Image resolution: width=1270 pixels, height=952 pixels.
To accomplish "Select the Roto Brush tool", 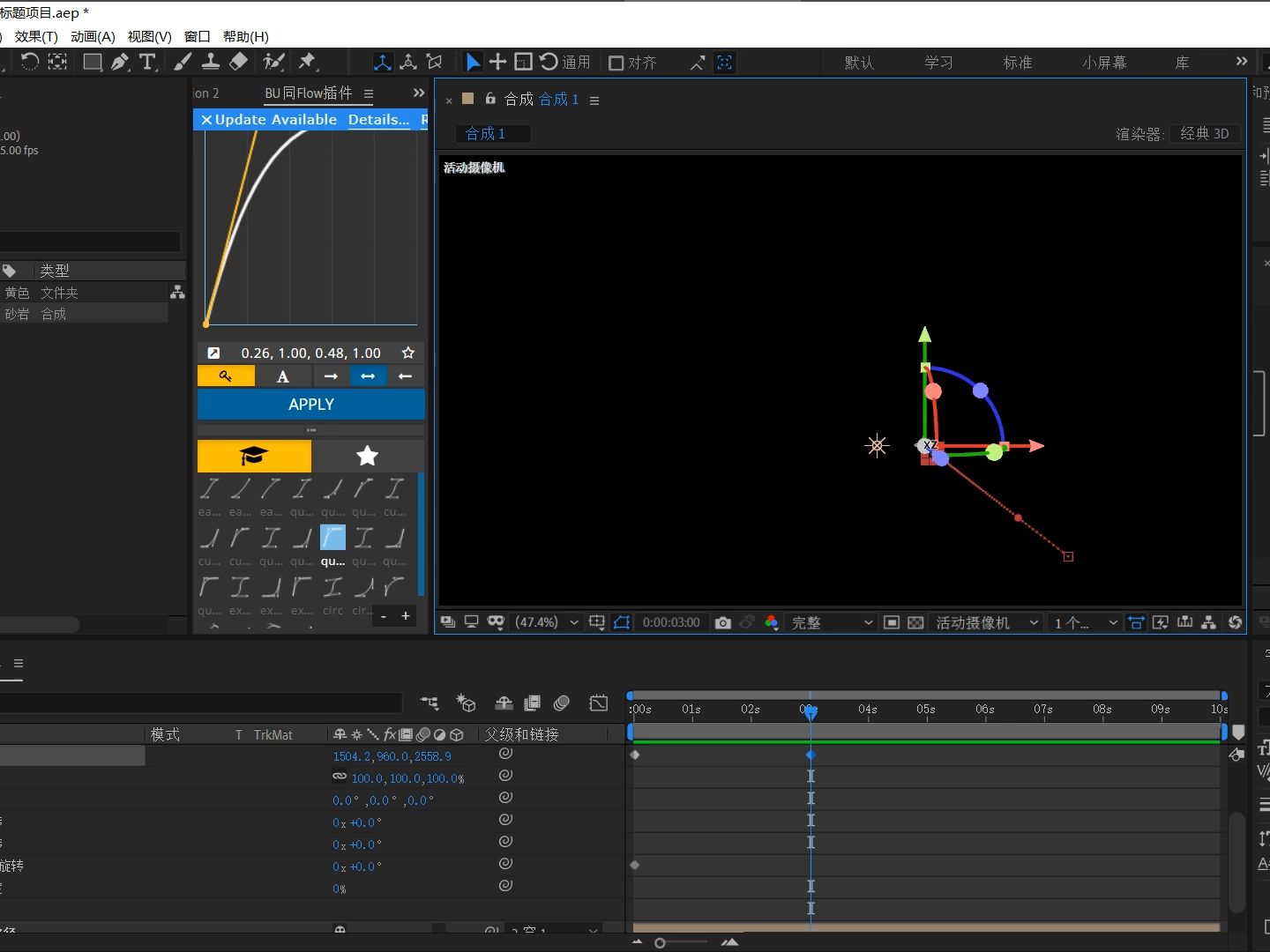I will [274, 62].
